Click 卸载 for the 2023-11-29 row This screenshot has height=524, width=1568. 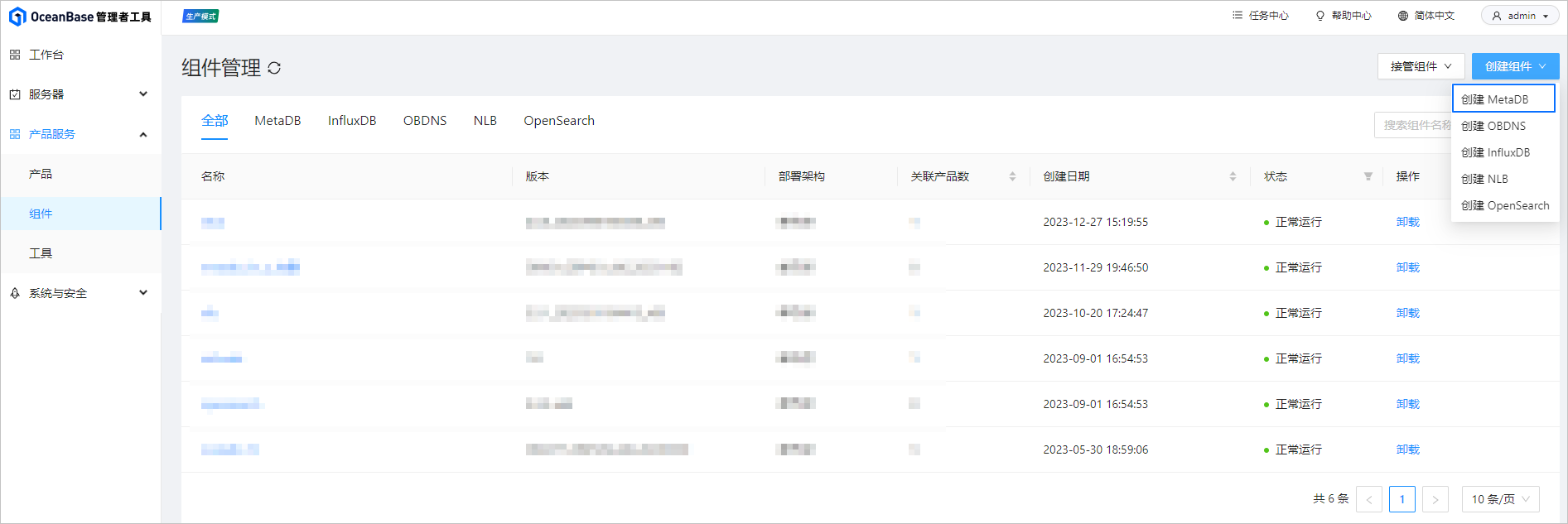coord(1408,267)
